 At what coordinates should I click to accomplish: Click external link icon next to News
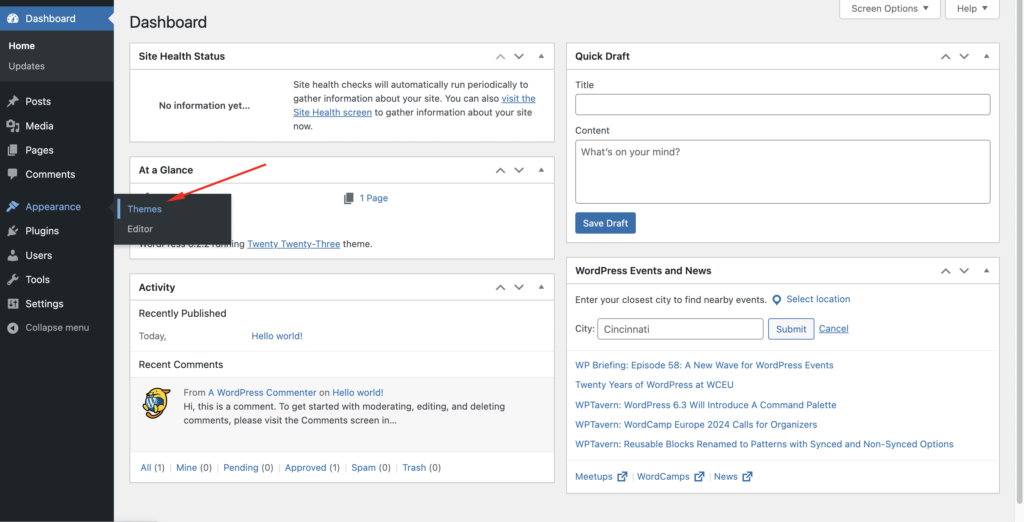point(747,476)
